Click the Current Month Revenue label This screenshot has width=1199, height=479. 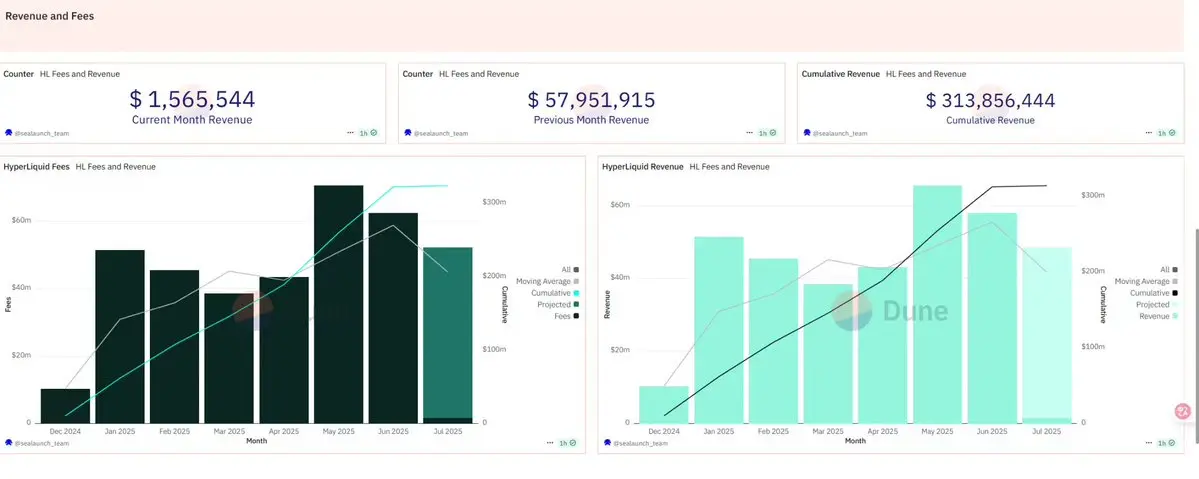point(192,119)
